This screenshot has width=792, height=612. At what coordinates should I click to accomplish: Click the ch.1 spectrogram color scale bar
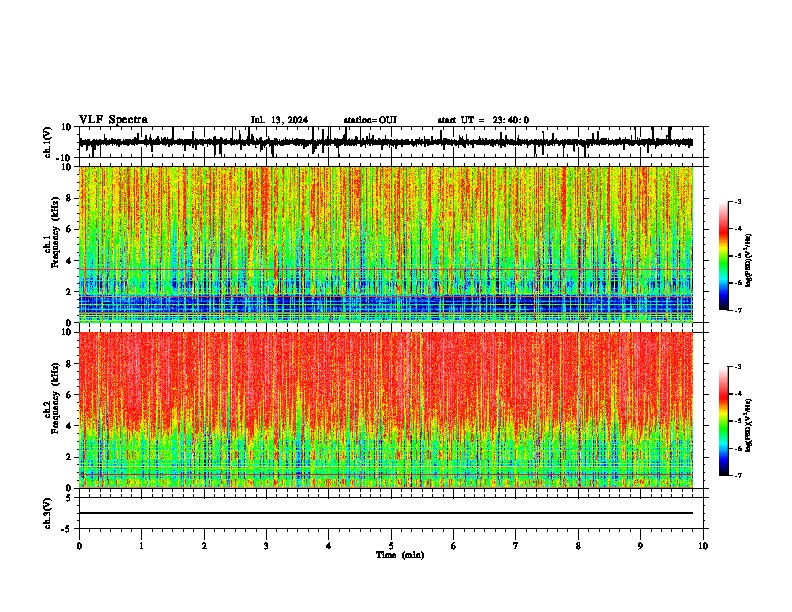click(724, 256)
